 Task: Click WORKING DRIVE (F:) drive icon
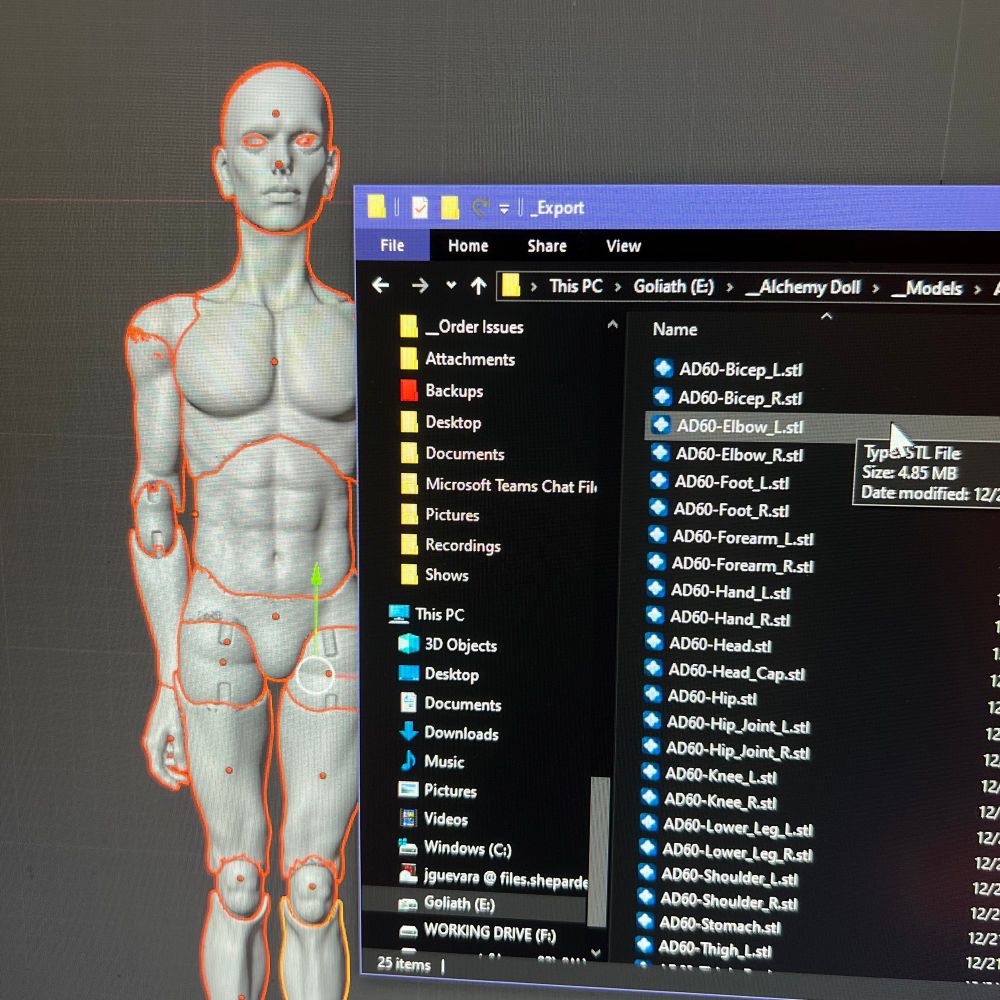click(x=408, y=932)
